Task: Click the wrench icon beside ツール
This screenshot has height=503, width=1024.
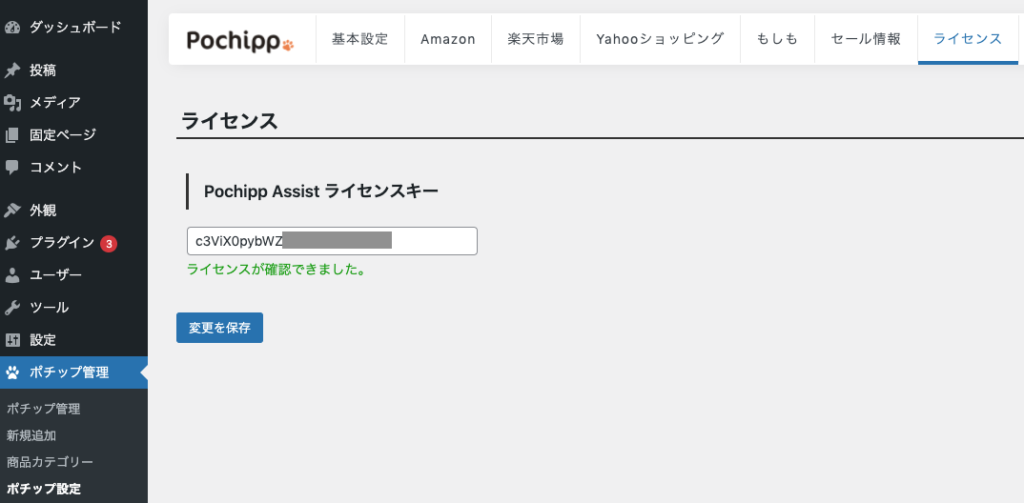Action: click(12, 308)
